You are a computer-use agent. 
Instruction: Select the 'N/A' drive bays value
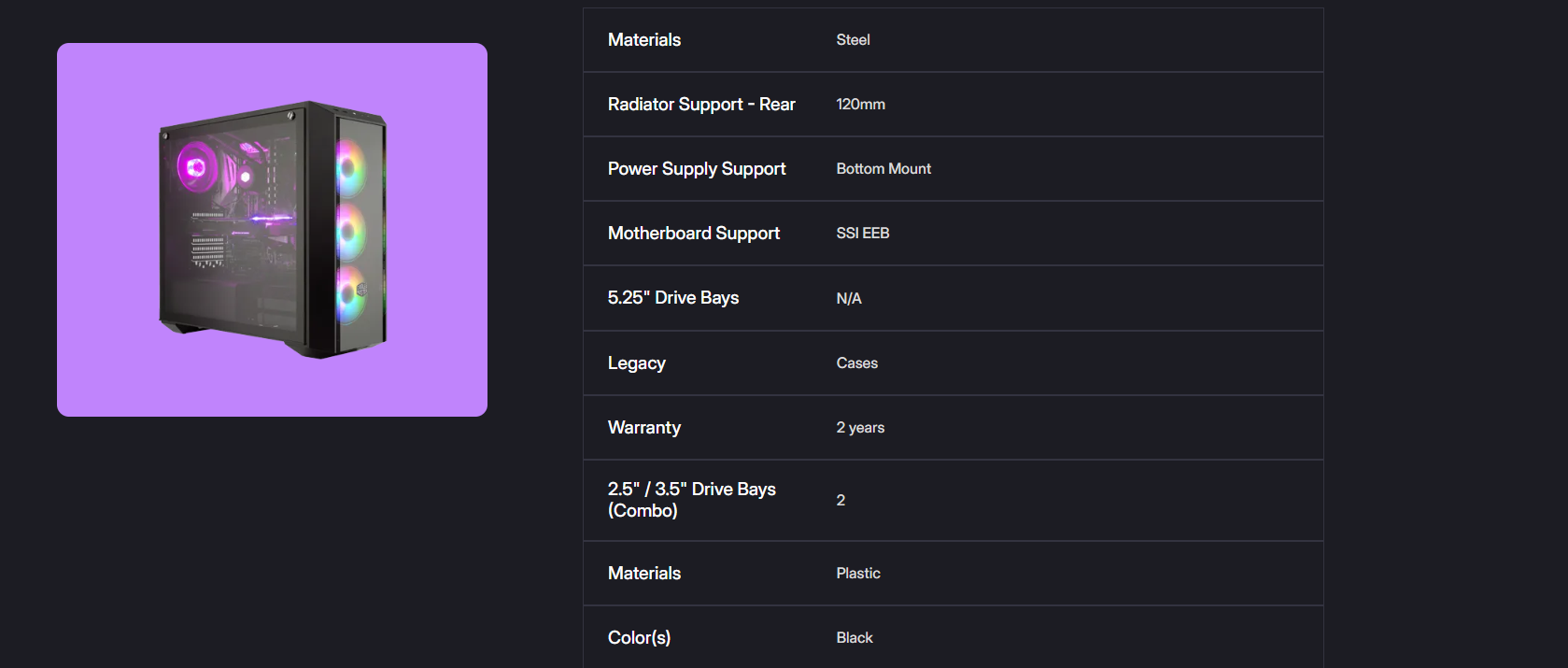tap(849, 299)
